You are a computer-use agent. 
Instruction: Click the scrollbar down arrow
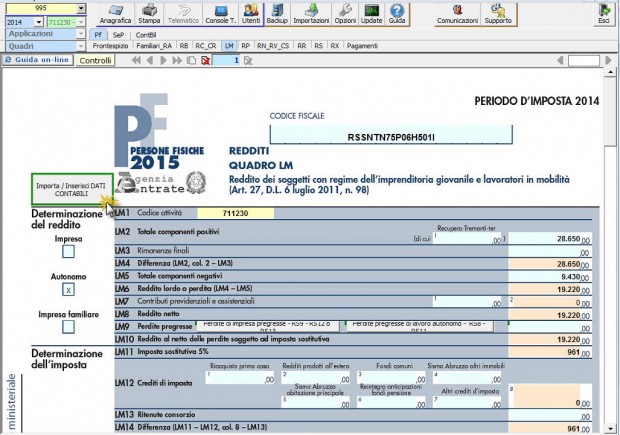click(x=610, y=428)
